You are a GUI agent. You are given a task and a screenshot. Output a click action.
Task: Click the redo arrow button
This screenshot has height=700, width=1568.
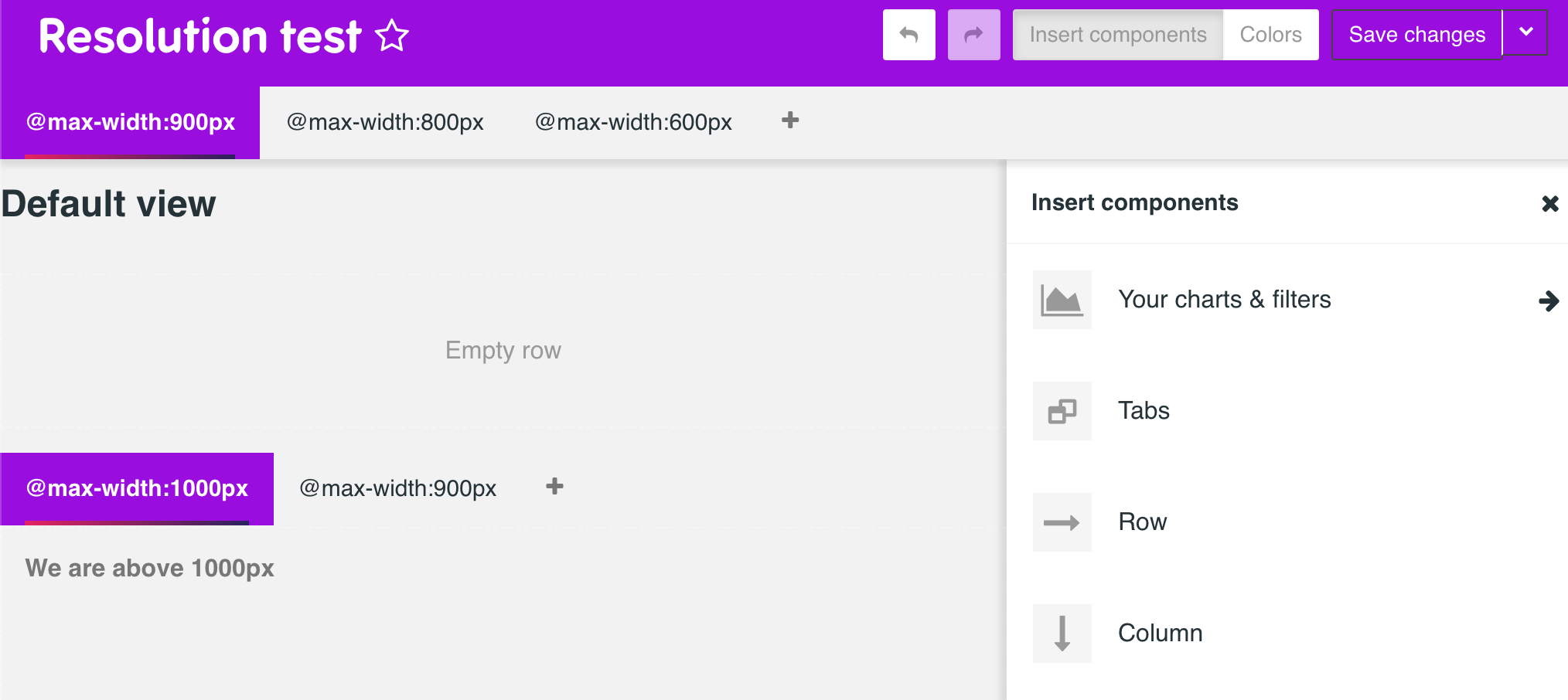(x=974, y=35)
